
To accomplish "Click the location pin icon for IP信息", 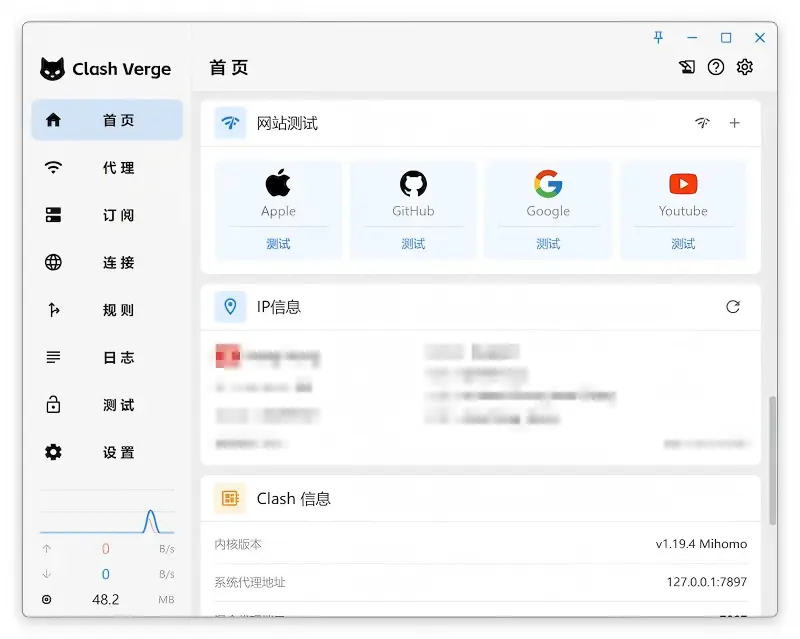I will click(x=230, y=307).
